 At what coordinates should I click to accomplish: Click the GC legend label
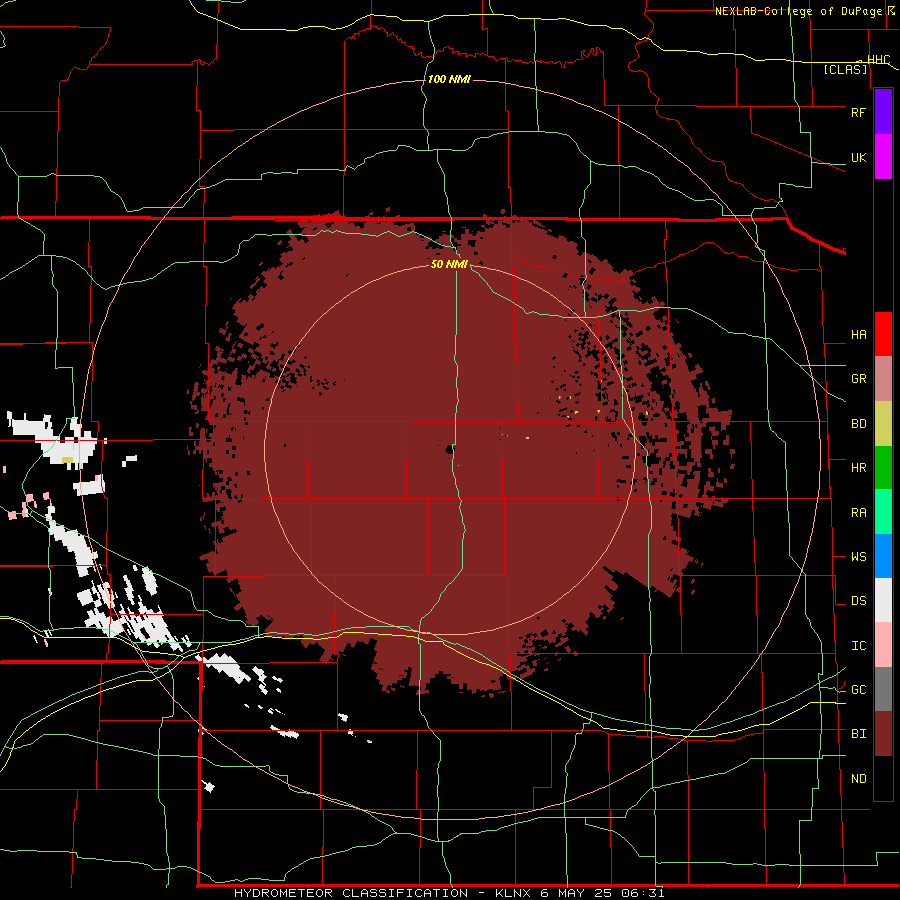pyautogui.click(x=858, y=690)
